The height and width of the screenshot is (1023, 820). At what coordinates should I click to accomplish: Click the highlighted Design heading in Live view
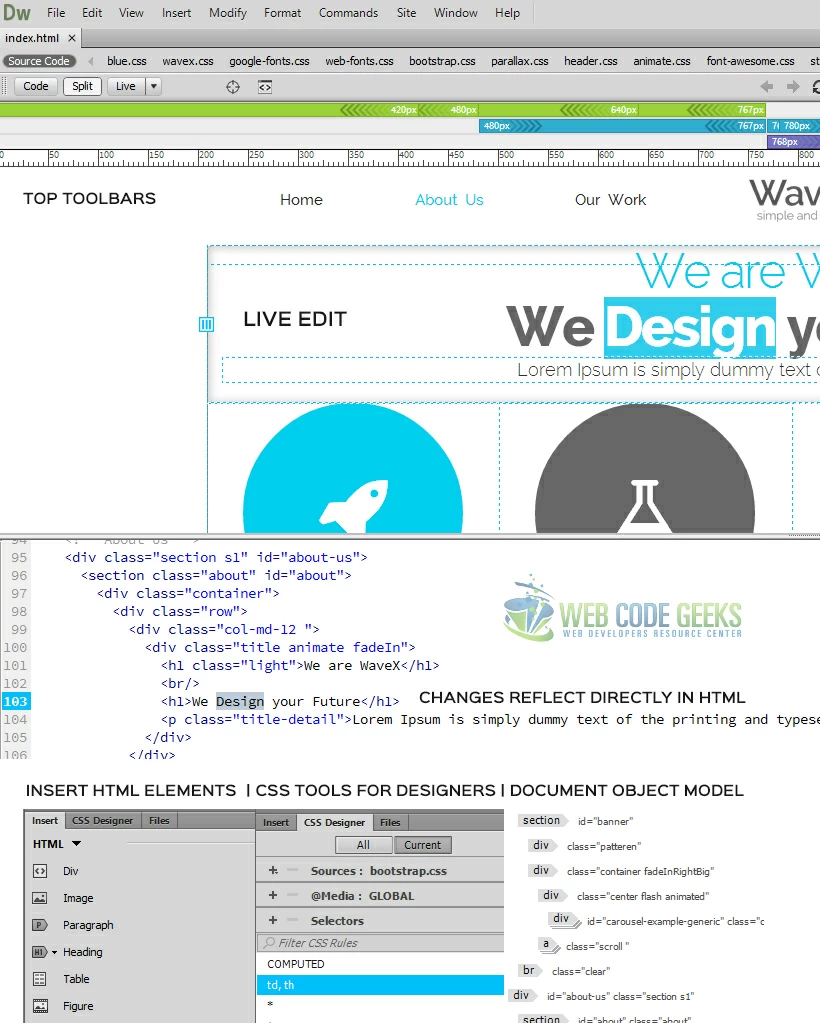click(690, 328)
